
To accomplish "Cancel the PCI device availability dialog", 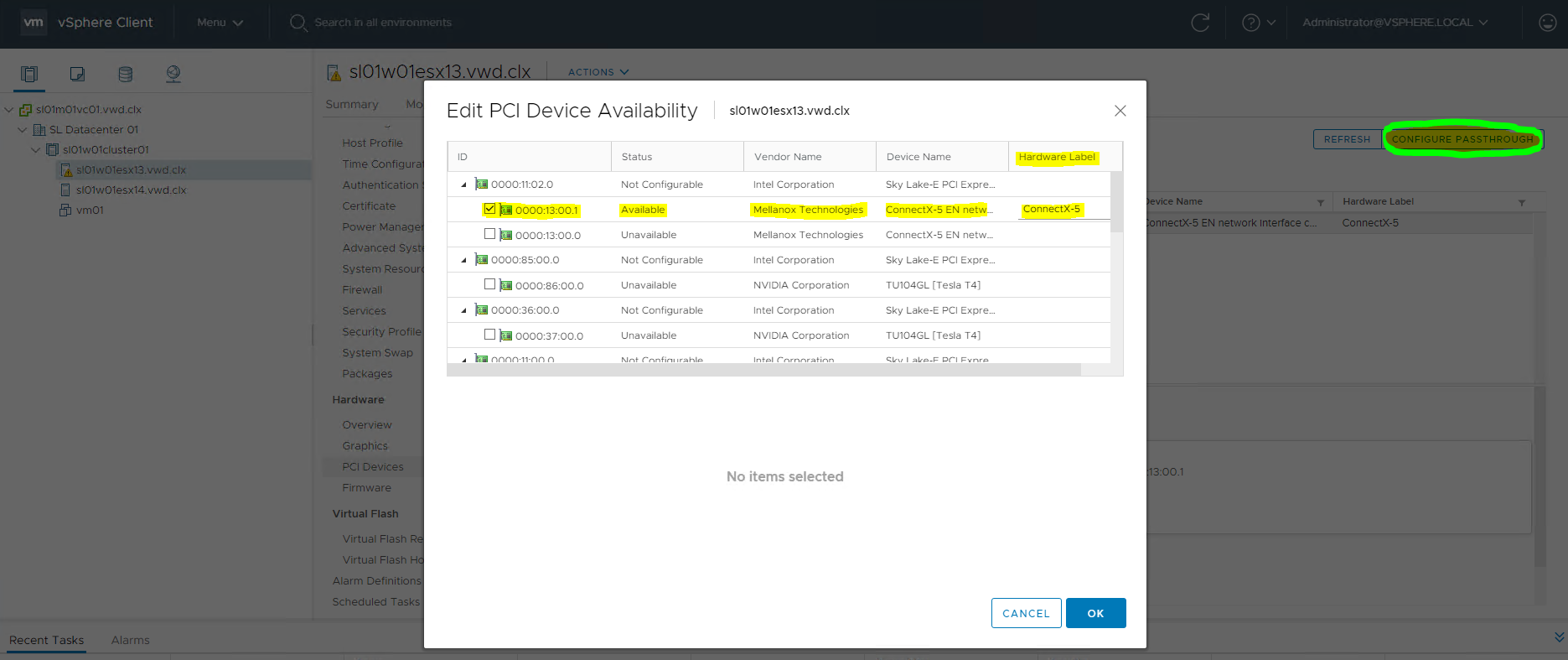I will coord(1026,613).
